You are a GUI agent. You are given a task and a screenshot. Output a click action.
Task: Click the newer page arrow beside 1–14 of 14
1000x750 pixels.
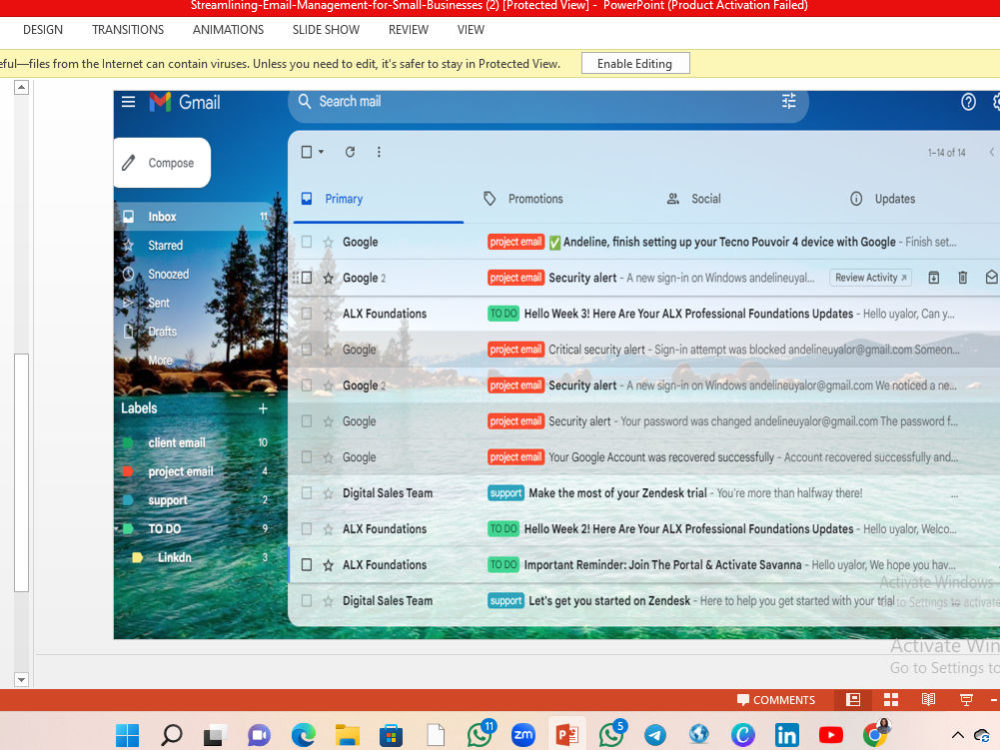pyautogui.click(x=992, y=152)
